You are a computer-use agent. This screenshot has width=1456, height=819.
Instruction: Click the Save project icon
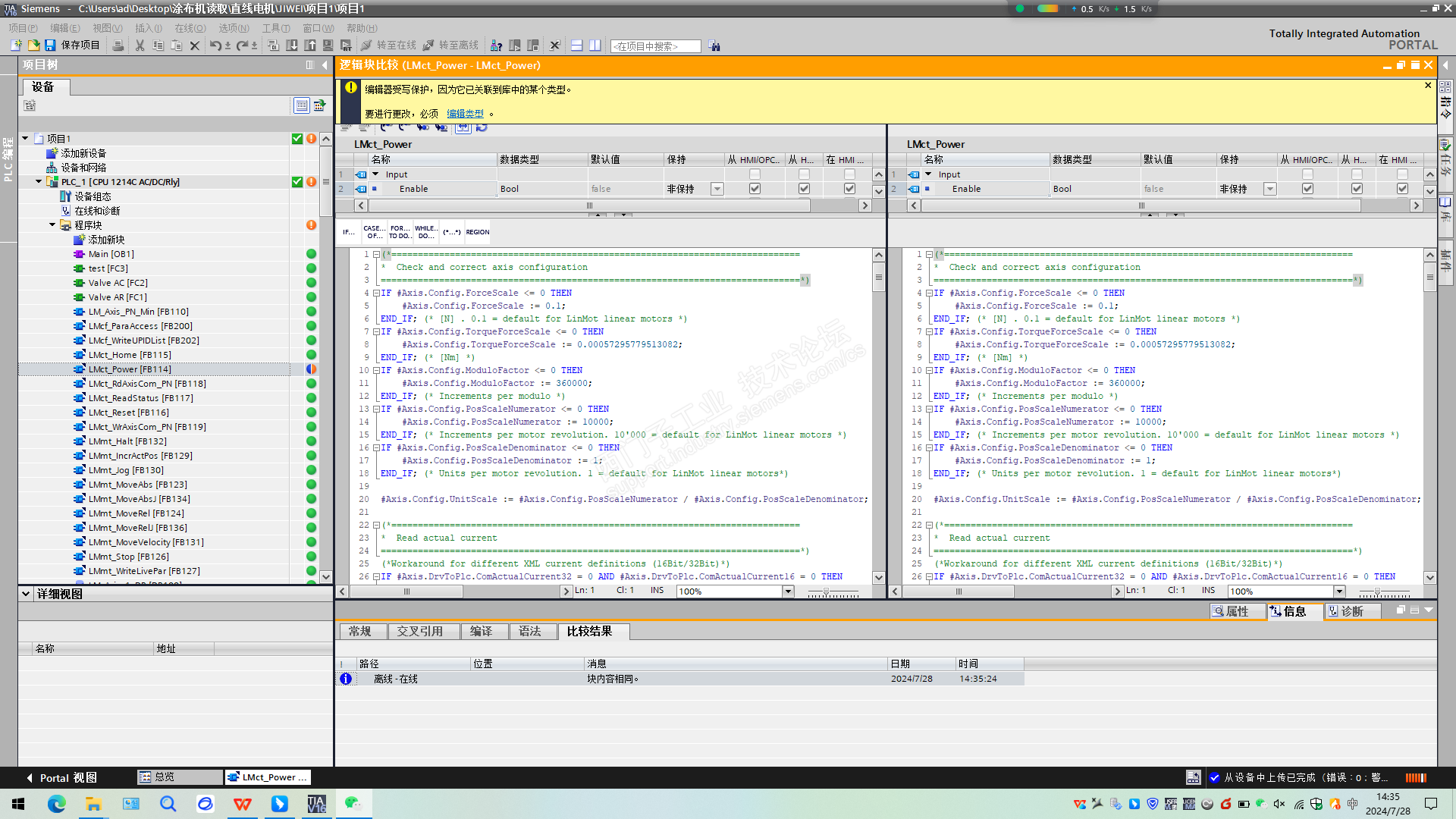click(50, 45)
